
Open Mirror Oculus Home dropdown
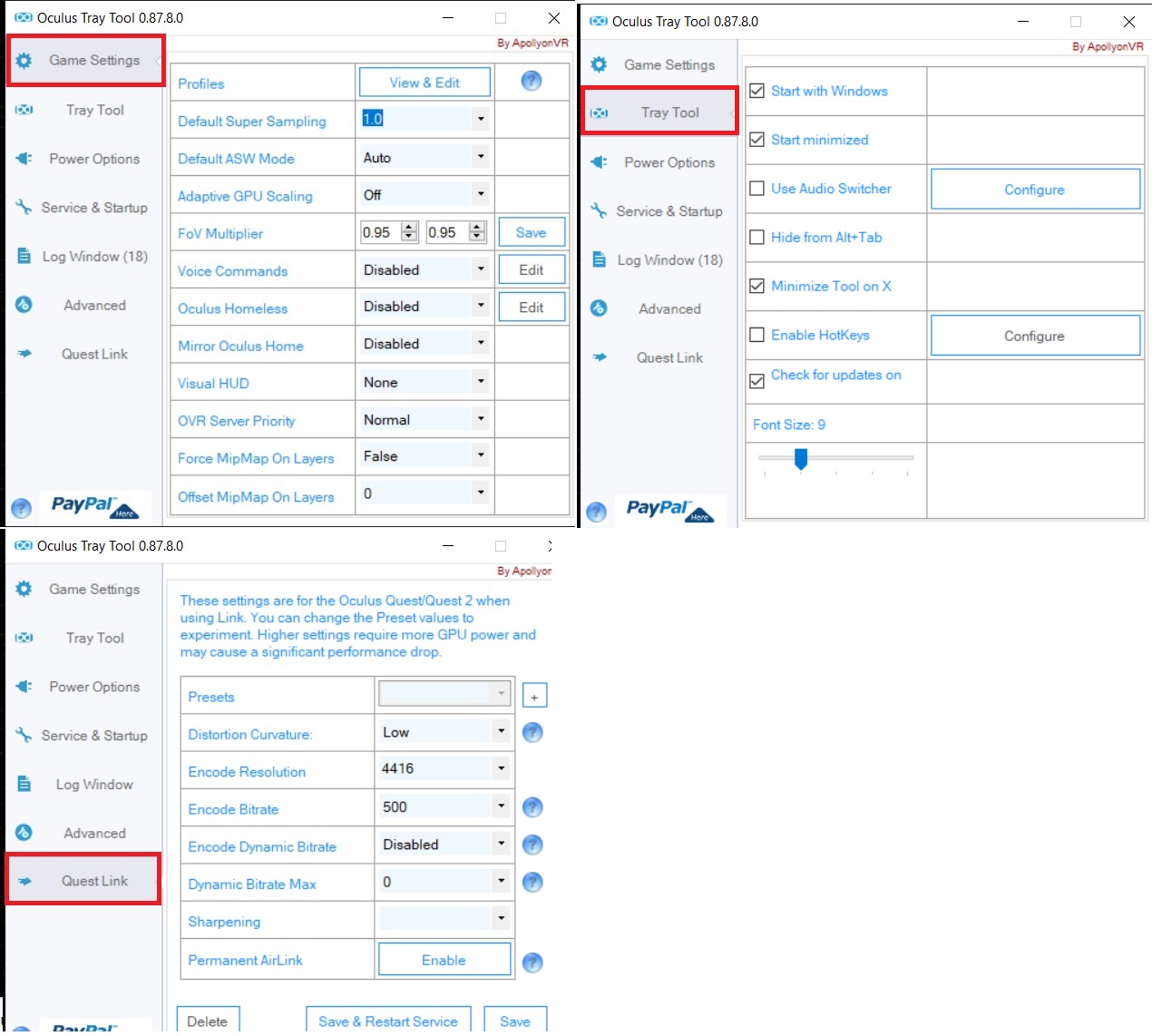coord(481,344)
